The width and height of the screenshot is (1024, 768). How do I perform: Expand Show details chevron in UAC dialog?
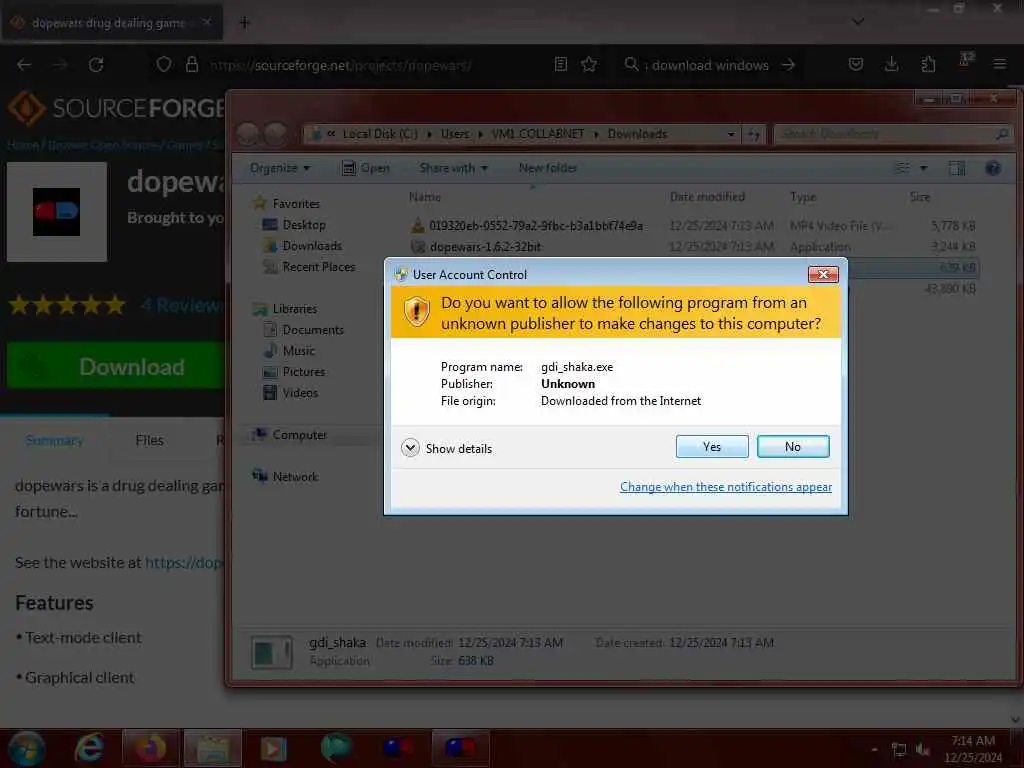click(x=410, y=448)
